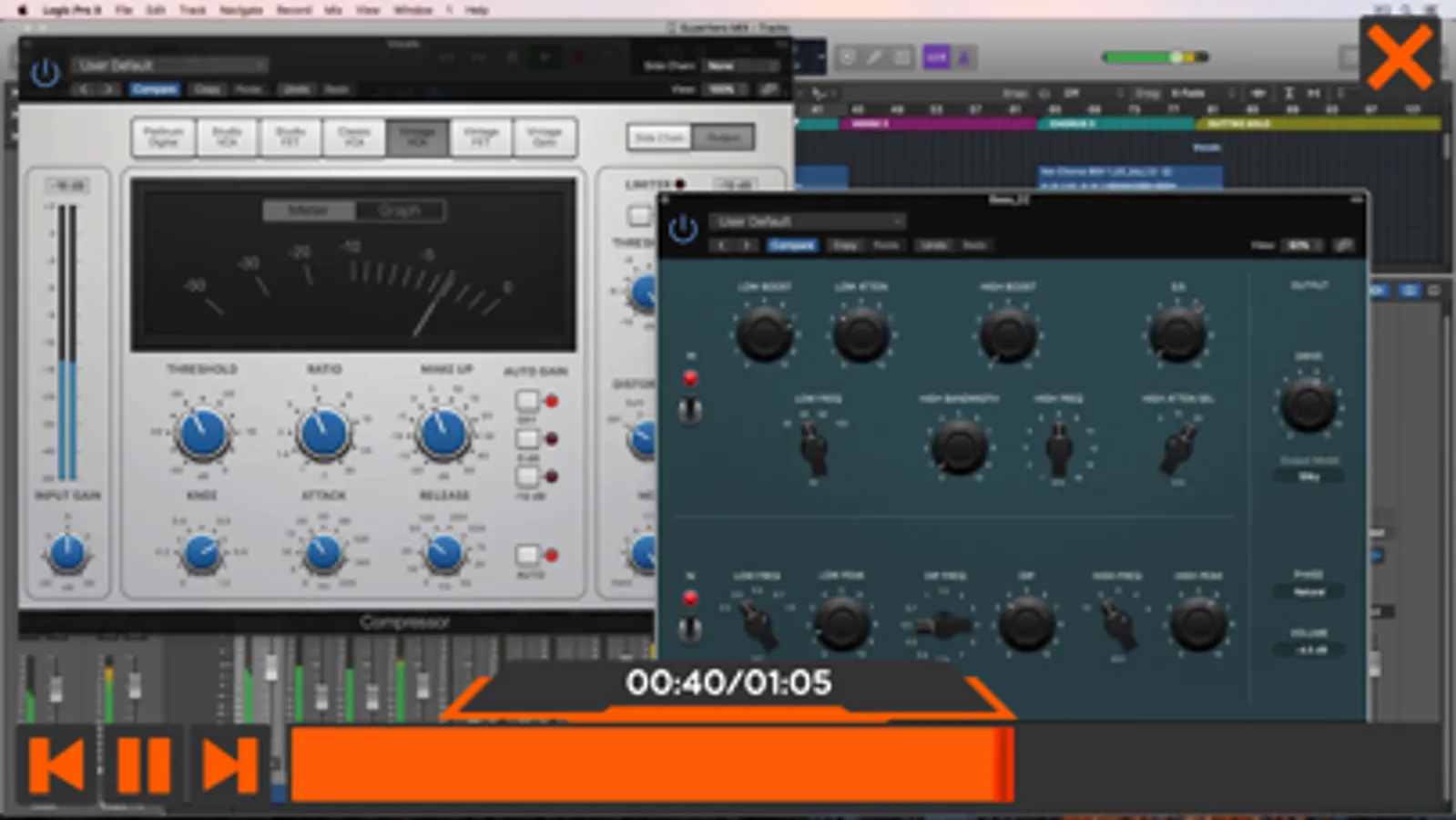Go to previous preset in Vintage EQ
The image size is (1456, 820).
(722, 245)
